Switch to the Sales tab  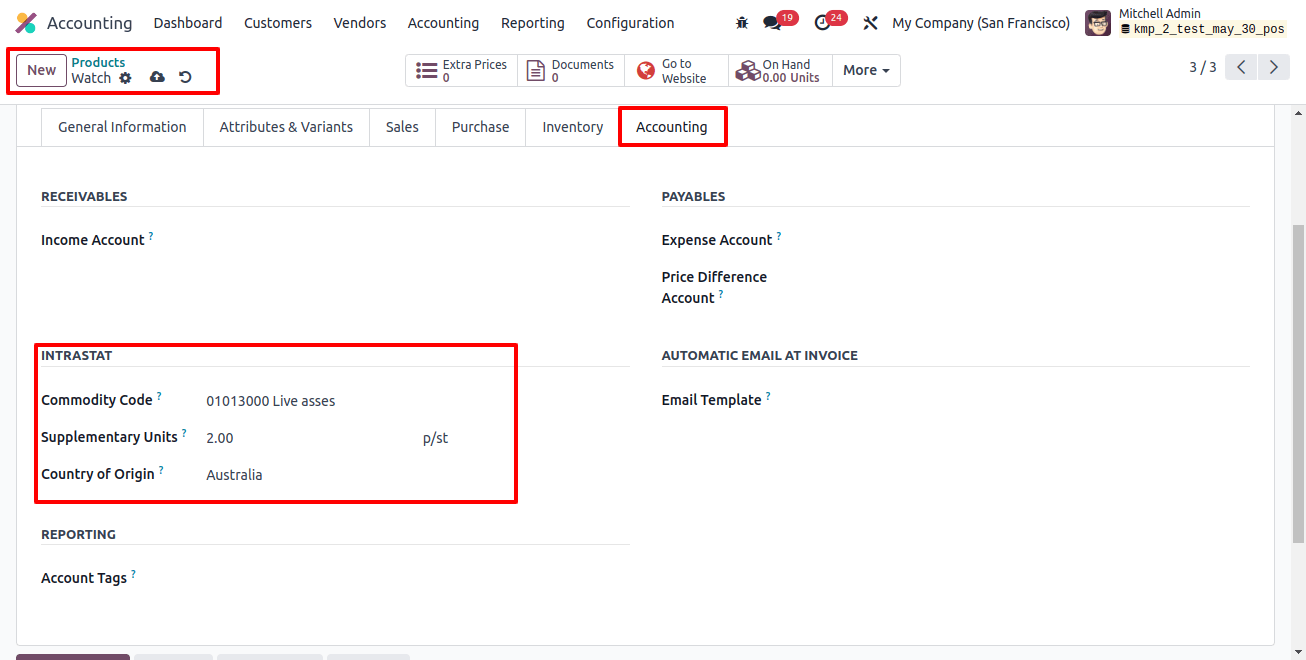coord(402,127)
